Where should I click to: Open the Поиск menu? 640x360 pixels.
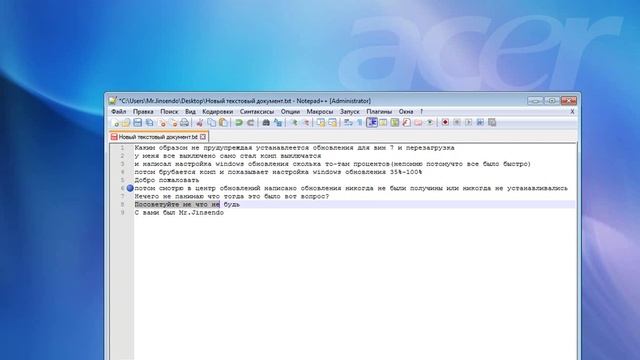click(x=169, y=111)
